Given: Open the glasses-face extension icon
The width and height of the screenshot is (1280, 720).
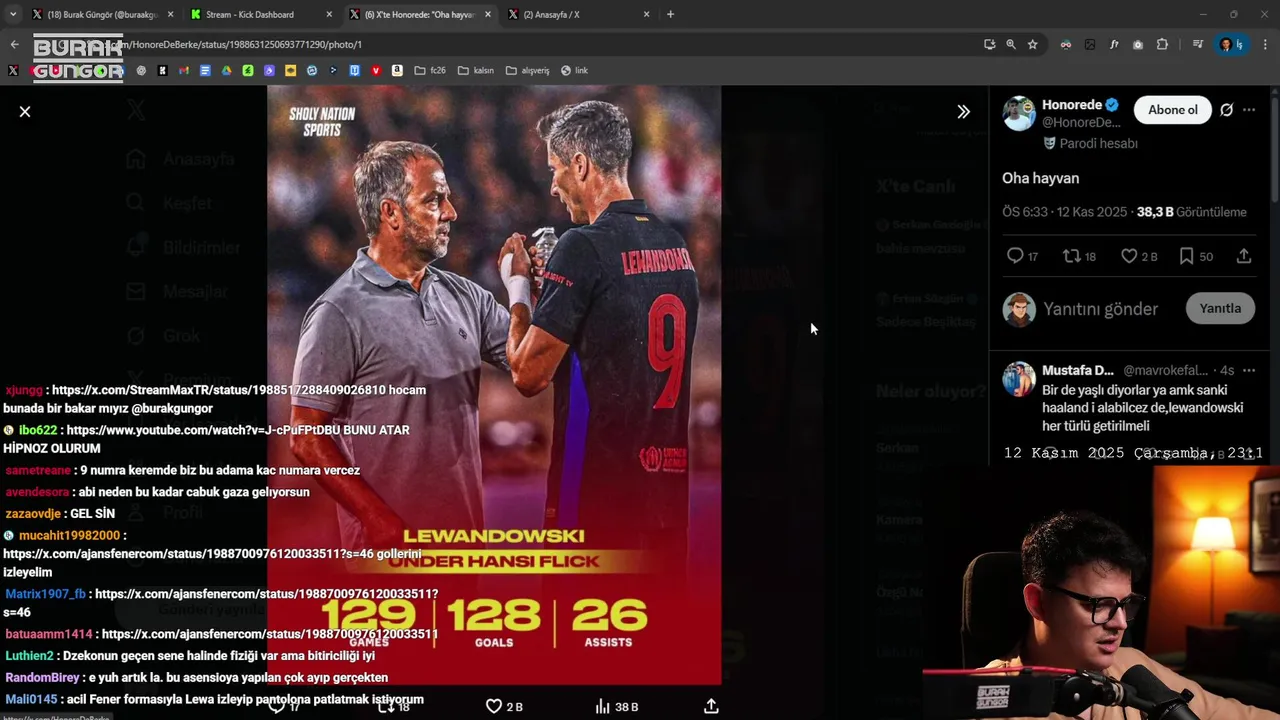Looking at the screenshot, I should click(x=1065, y=44).
